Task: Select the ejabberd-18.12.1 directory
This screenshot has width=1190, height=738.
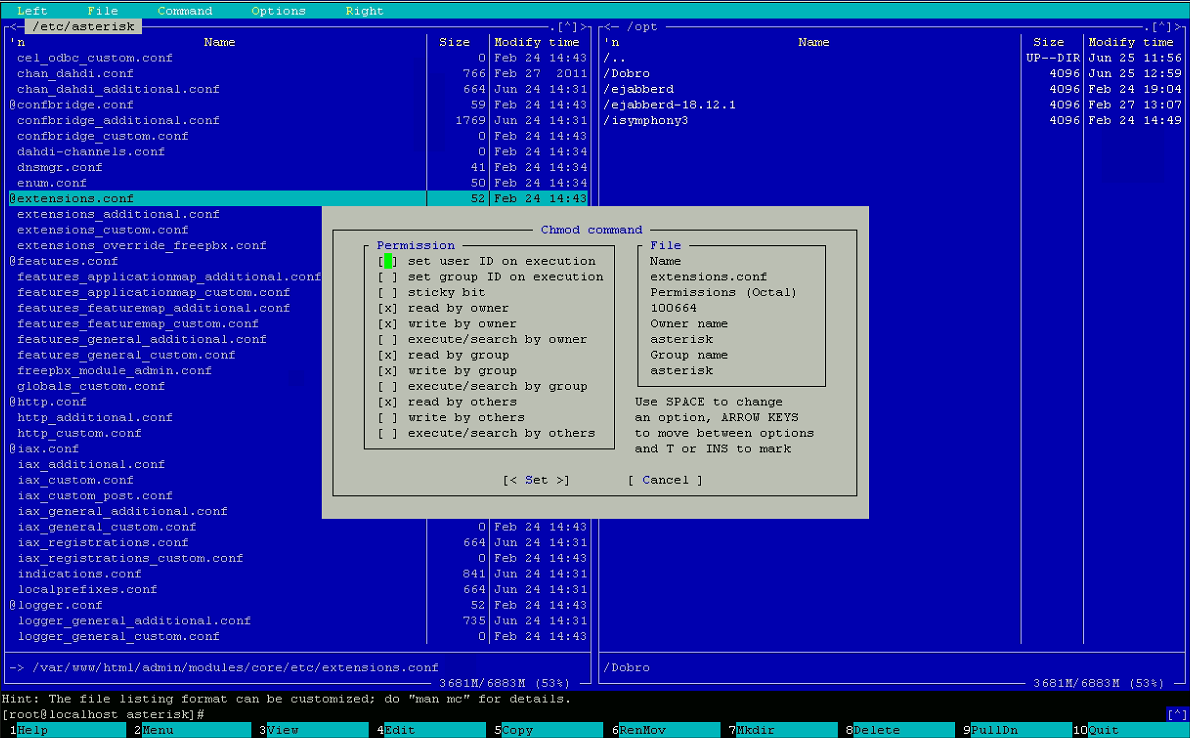Action: (x=669, y=105)
